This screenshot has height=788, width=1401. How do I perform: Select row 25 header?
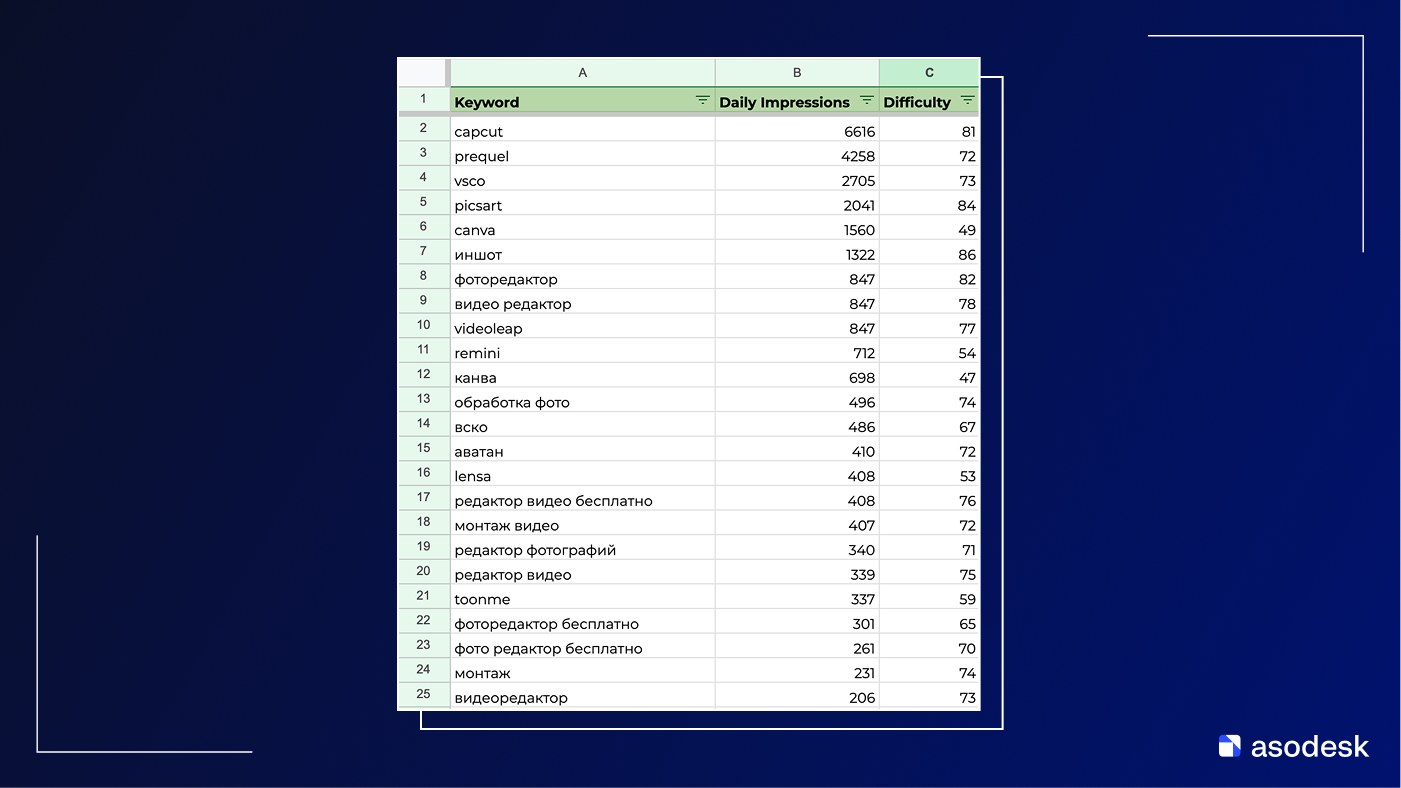[423, 694]
